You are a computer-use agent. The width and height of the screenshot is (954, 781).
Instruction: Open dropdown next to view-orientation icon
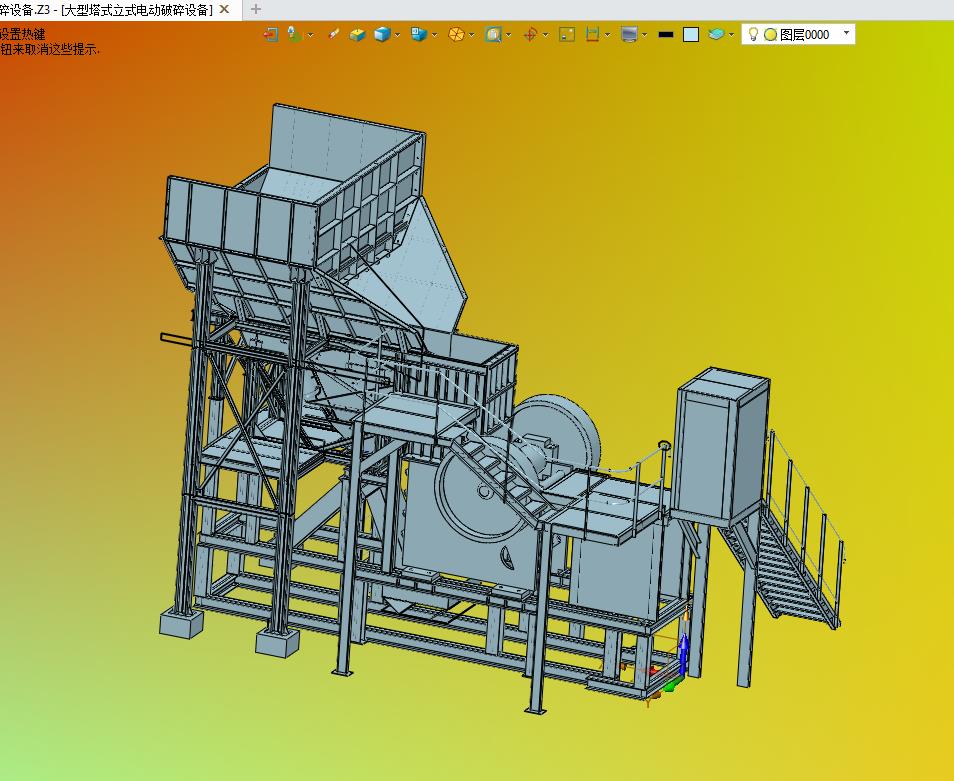coord(434,35)
